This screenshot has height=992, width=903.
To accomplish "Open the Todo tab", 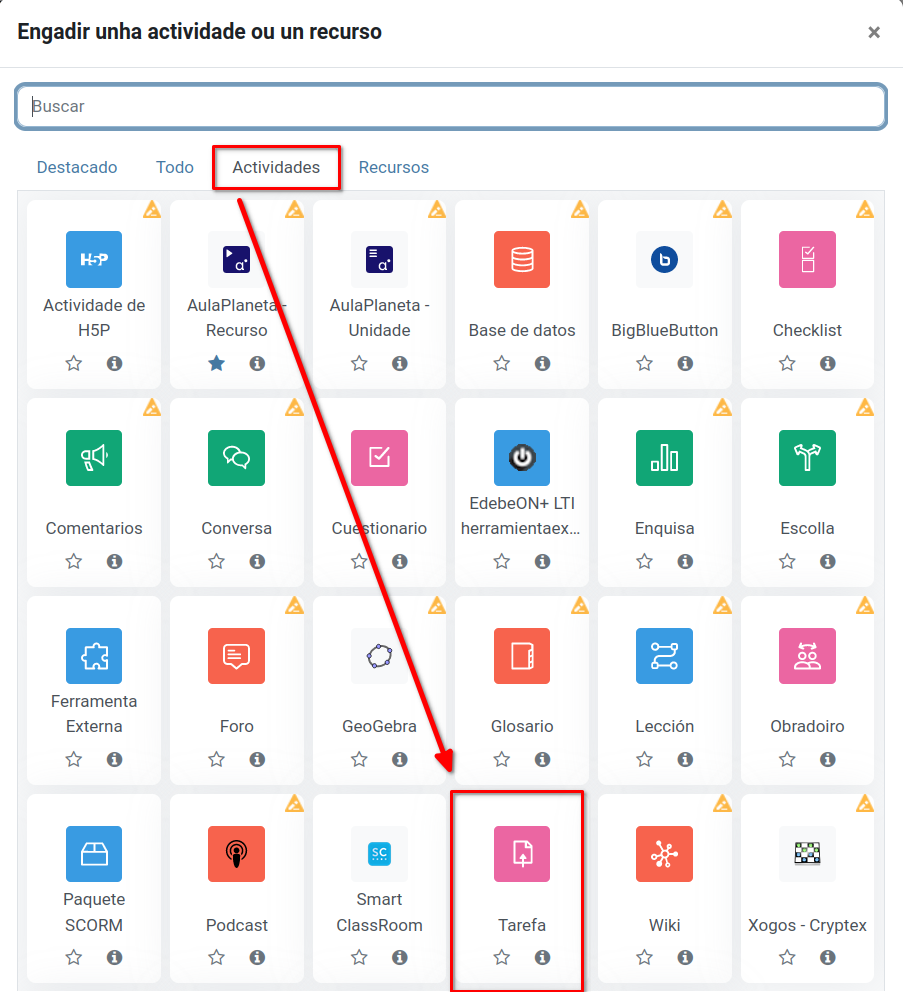I will [x=175, y=167].
